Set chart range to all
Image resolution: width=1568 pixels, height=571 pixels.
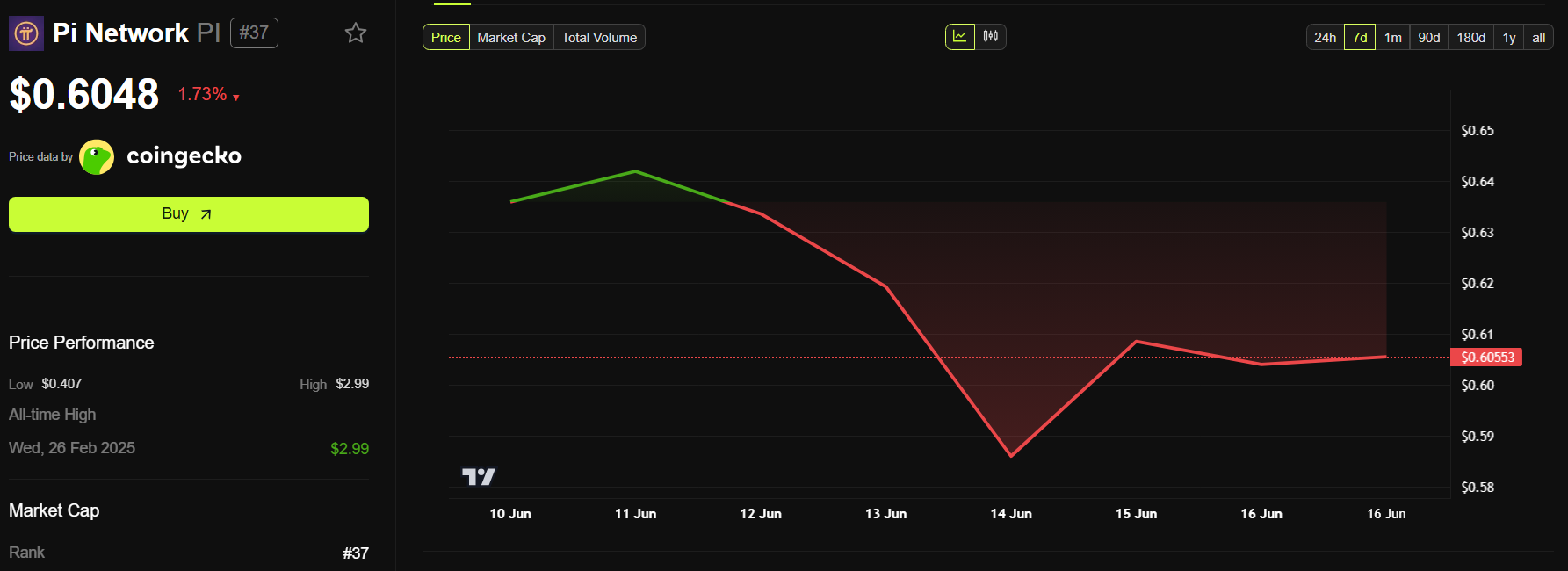pos(1539,37)
